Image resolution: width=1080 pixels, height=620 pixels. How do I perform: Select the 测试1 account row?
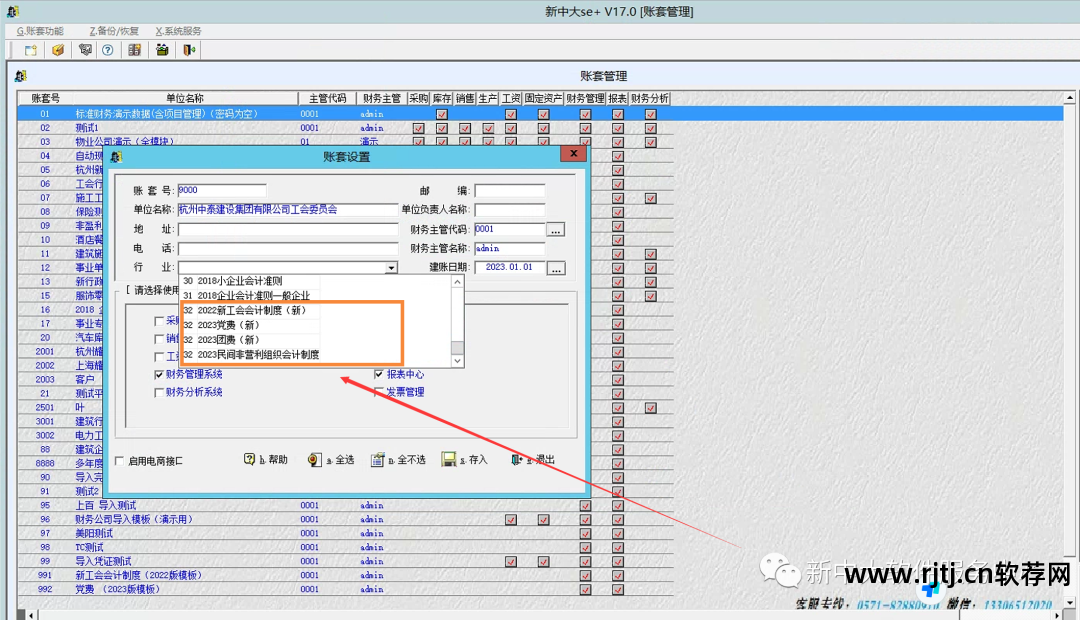(x=344, y=128)
